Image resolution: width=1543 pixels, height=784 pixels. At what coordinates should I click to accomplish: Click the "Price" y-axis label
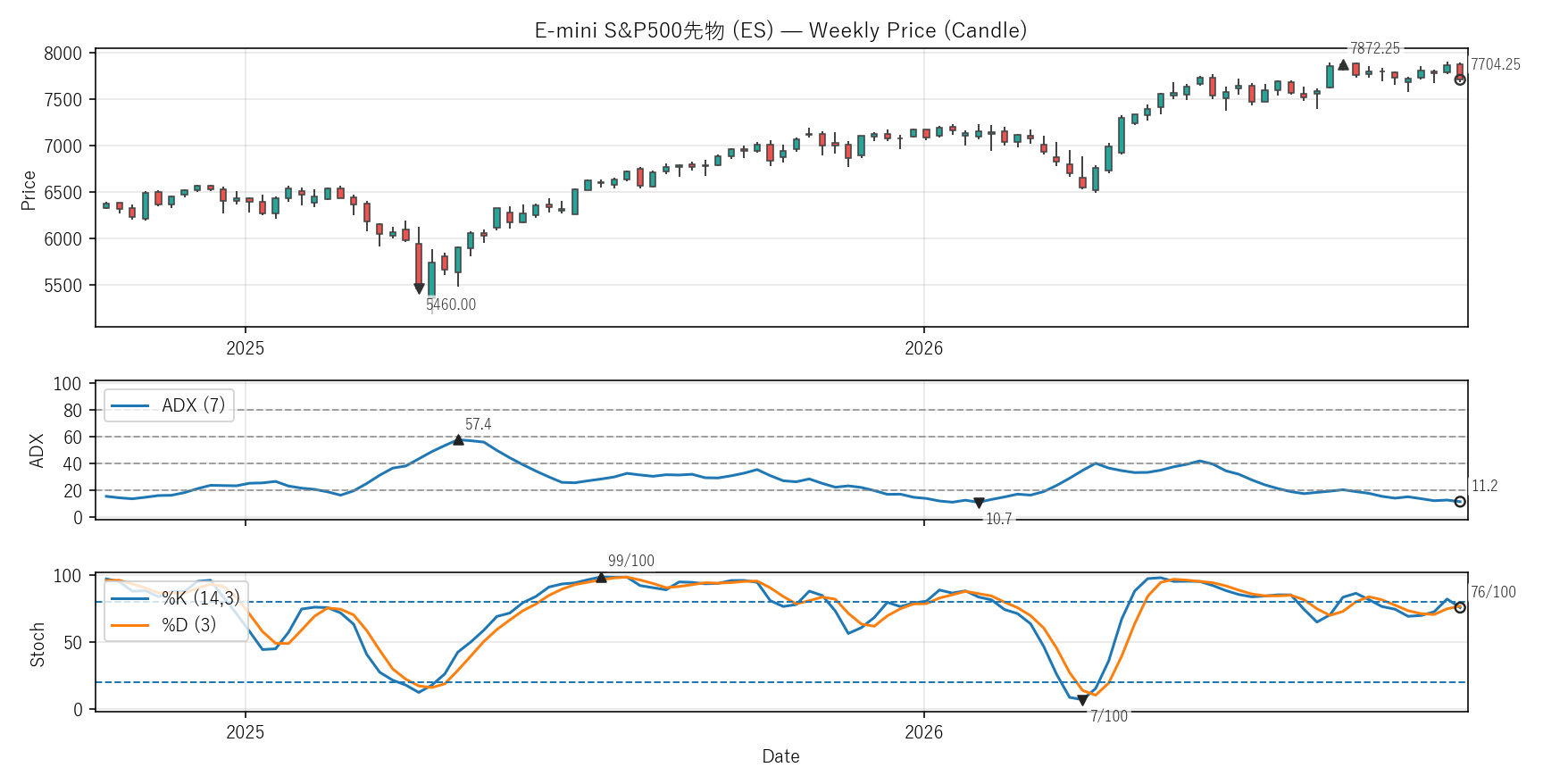(x=29, y=190)
